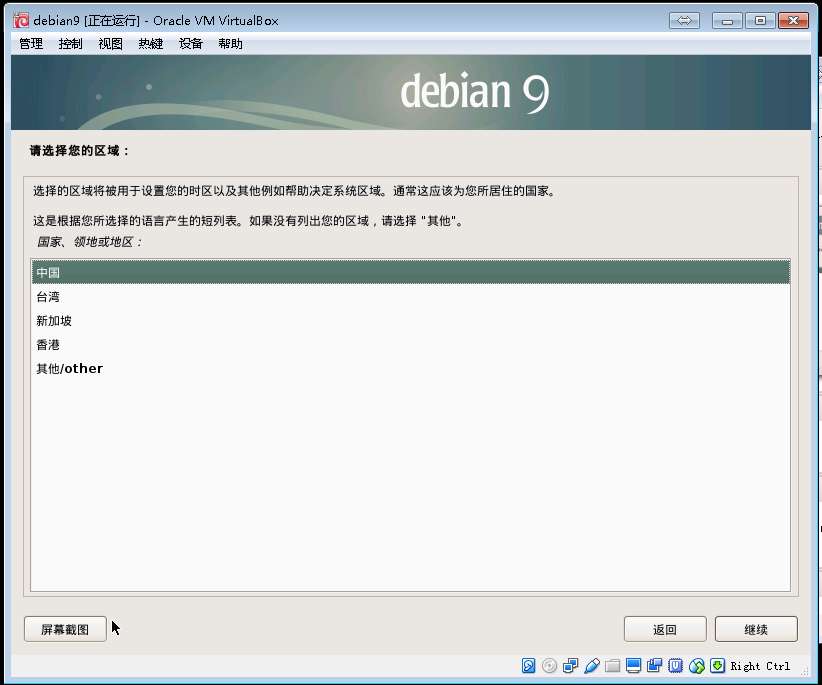The width and height of the screenshot is (822, 685).
Task: Click the 屏幕截图 screenshot button
Action: (x=65, y=629)
